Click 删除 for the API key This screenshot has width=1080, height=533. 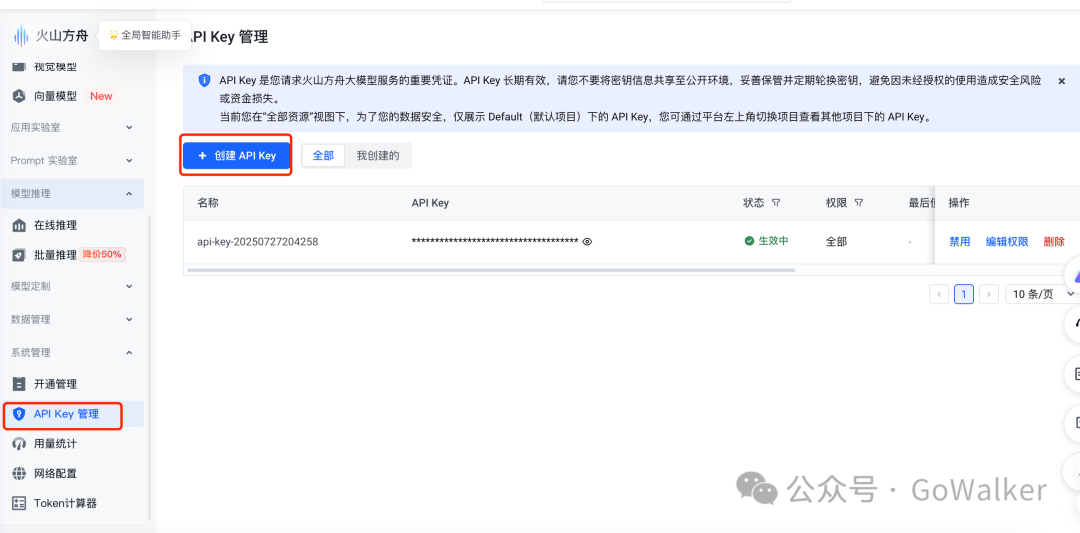point(1054,242)
